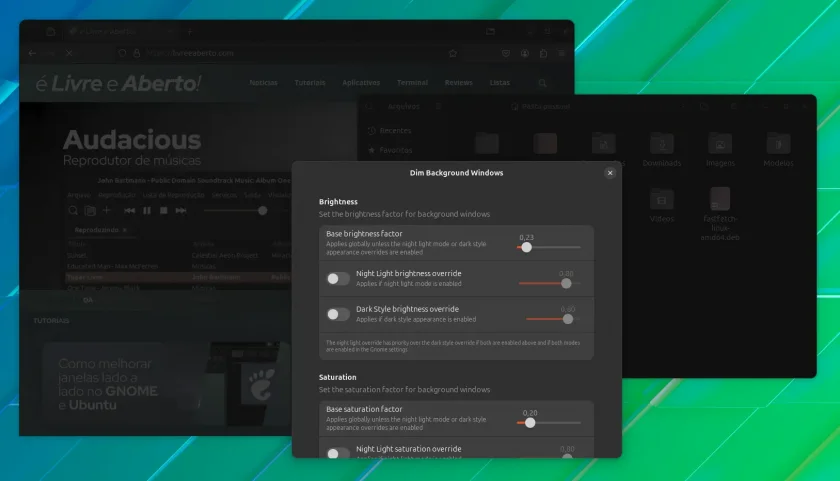840x481 pixels.
Task: Click Audacious open files icon
Action: (x=90, y=211)
